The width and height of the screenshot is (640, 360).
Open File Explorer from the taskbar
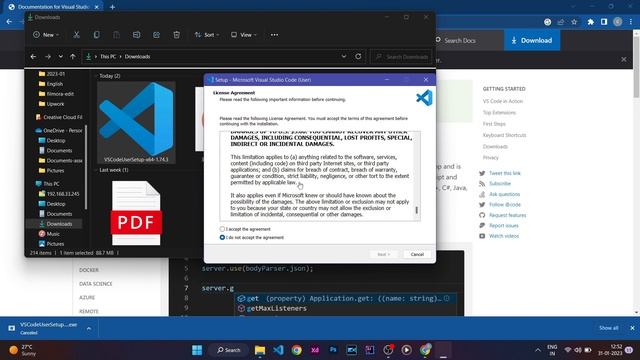coord(260,350)
